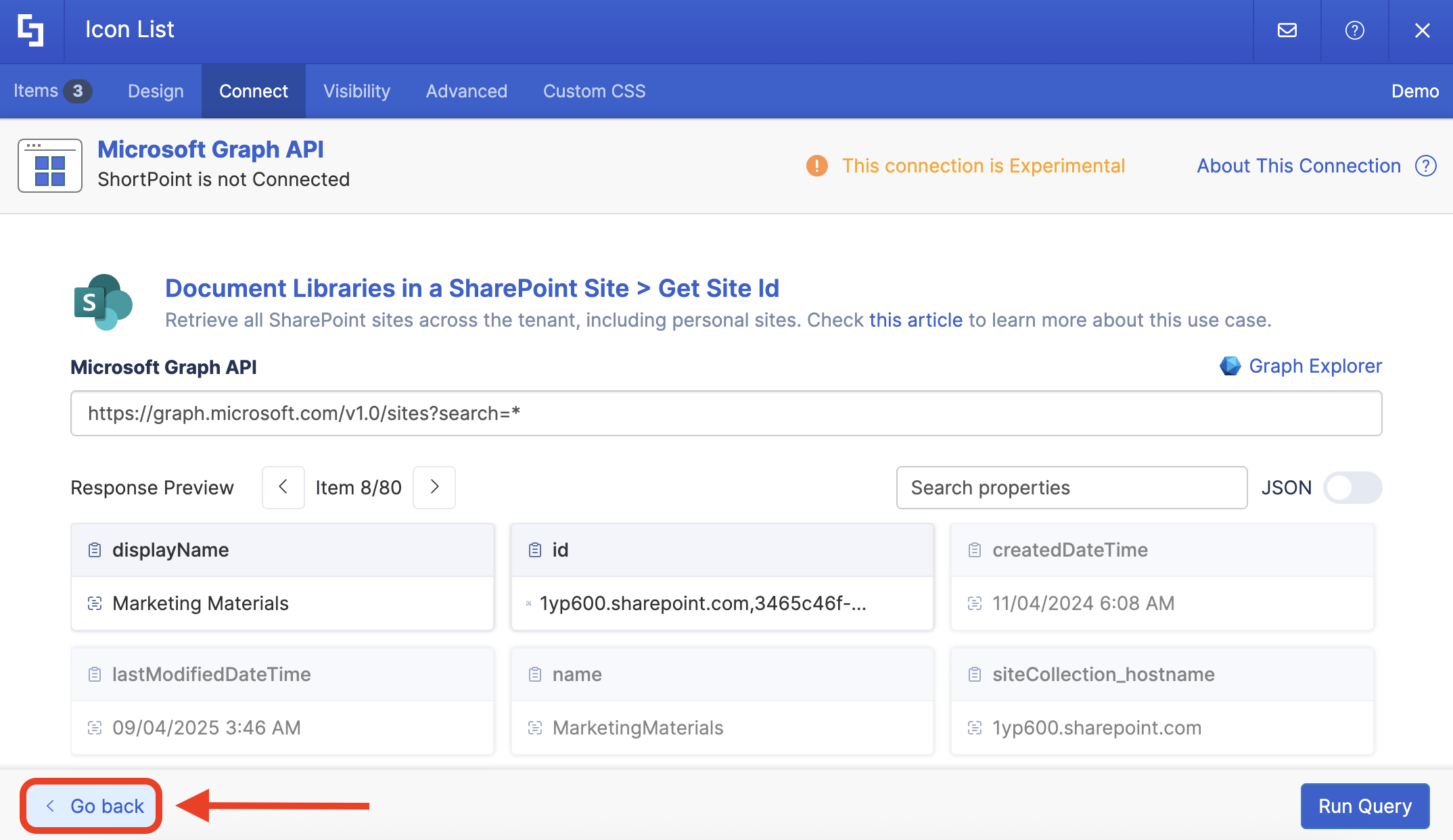Viewport: 1453px width, 840px height.
Task: Click the Microsoft Graph API connection icon
Action: point(50,166)
